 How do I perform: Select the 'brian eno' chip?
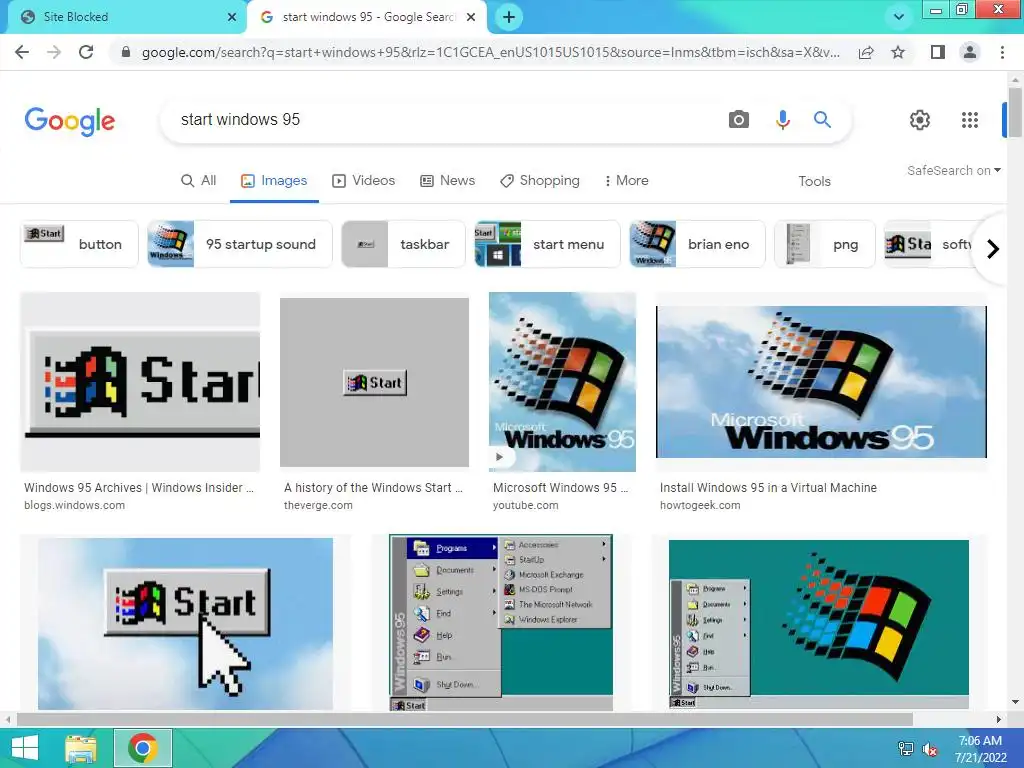click(697, 244)
